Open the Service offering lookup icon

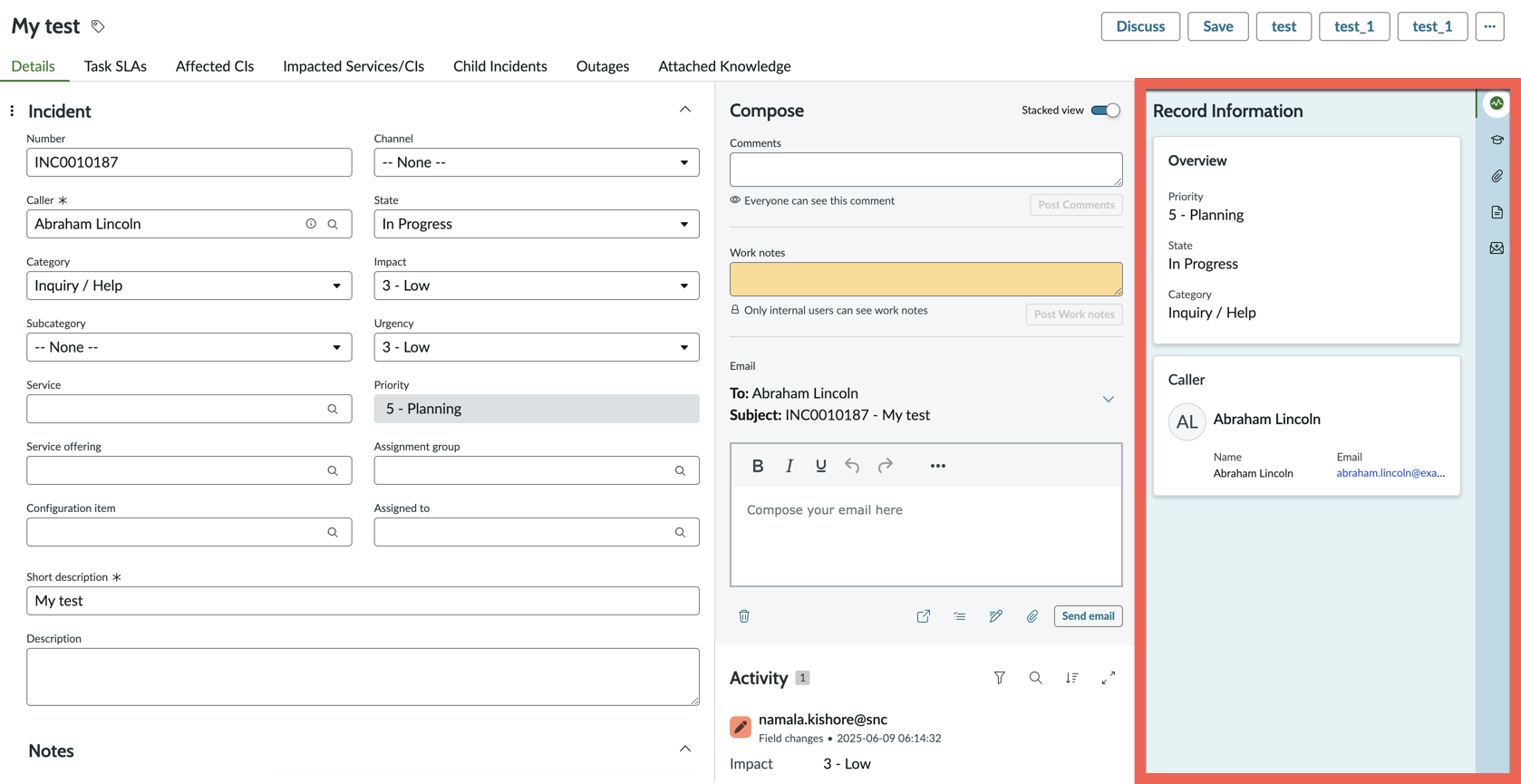coord(333,470)
